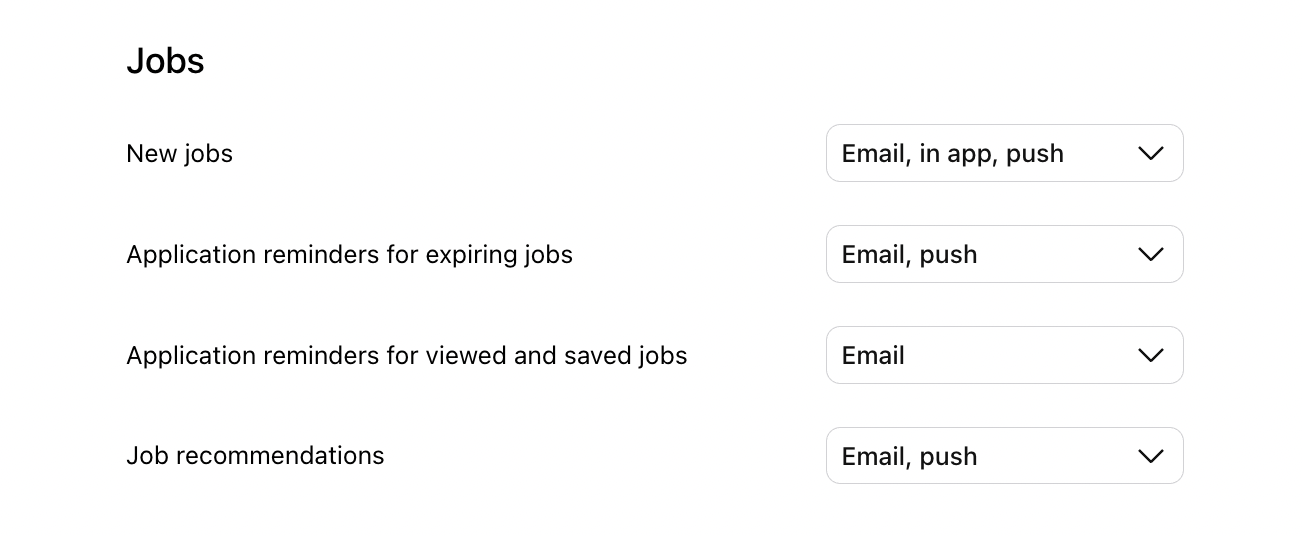Click the chevron arrow in New jobs dropdown
1302x536 pixels.
pyautogui.click(x=1151, y=153)
